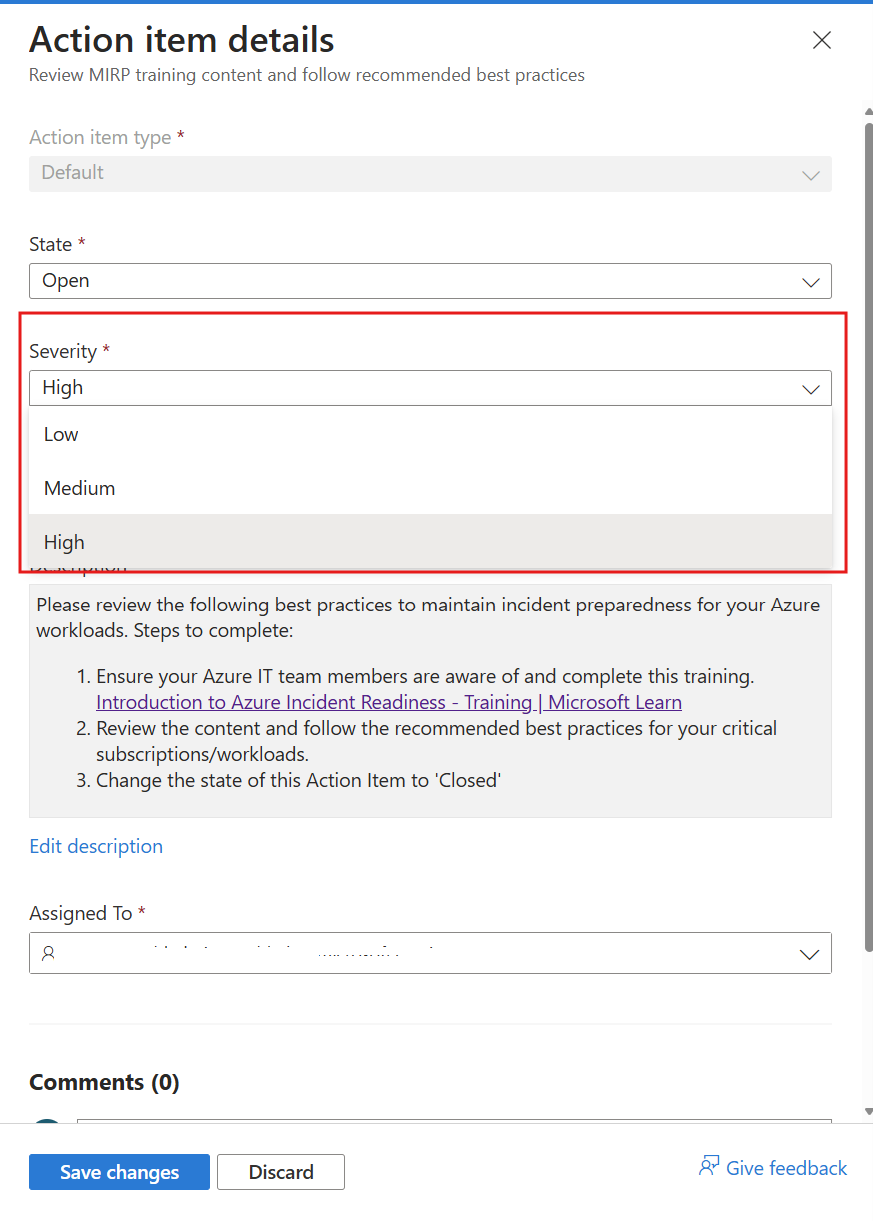Select Low severity option

430,434
